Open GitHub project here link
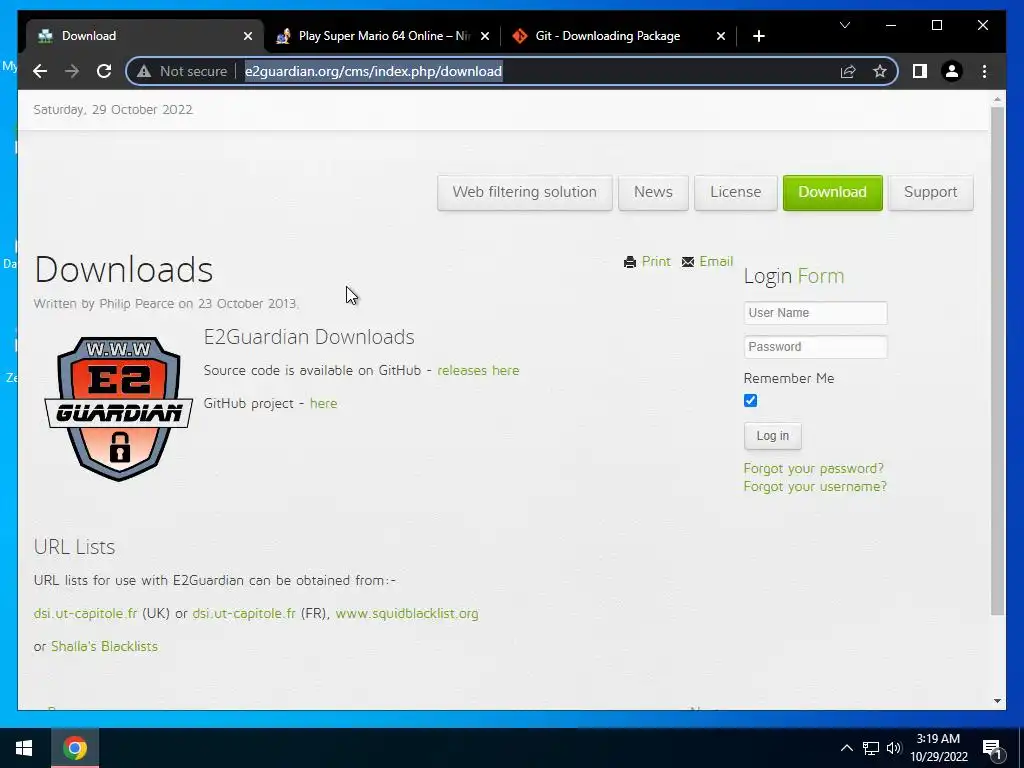The image size is (1024, 768). [x=323, y=404]
